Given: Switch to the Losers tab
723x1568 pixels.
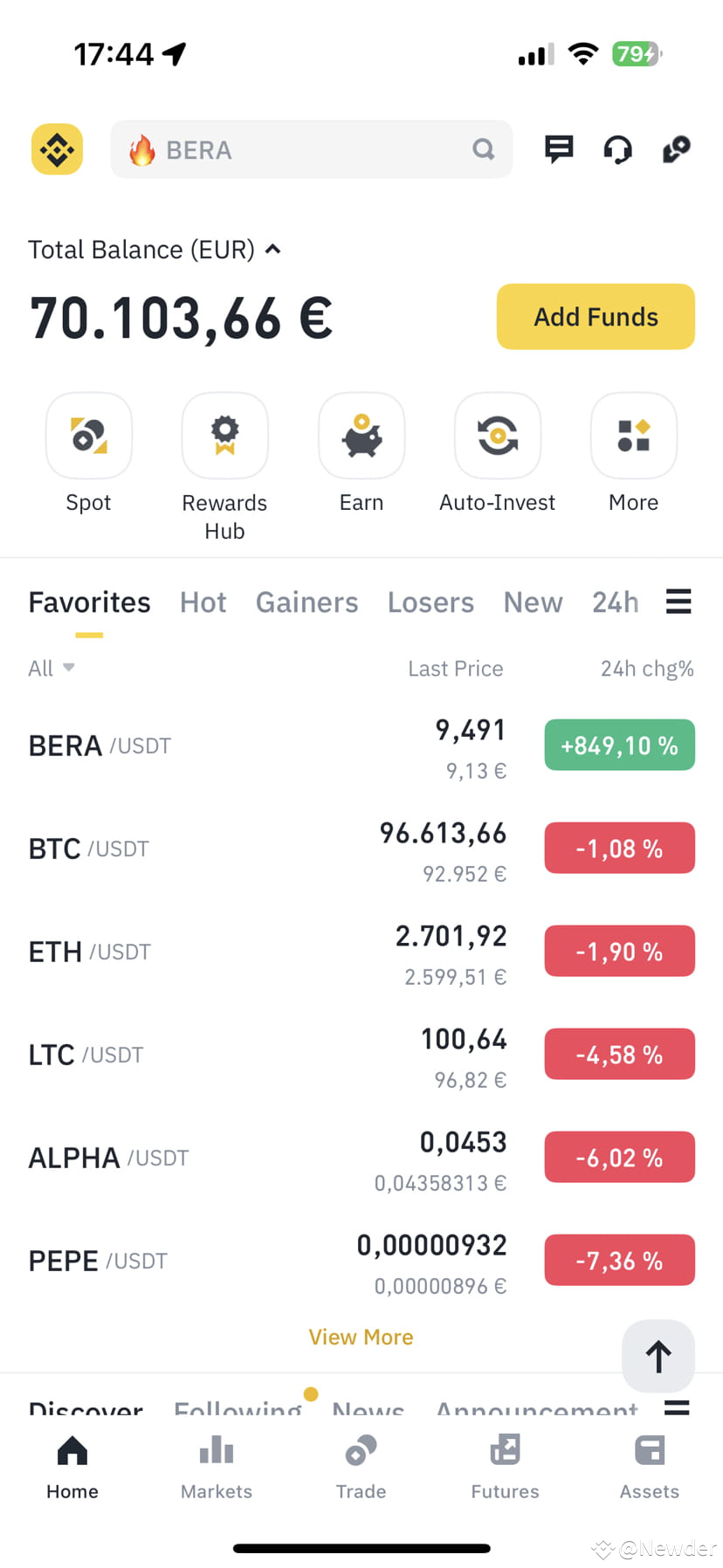Looking at the screenshot, I should [x=430, y=602].
